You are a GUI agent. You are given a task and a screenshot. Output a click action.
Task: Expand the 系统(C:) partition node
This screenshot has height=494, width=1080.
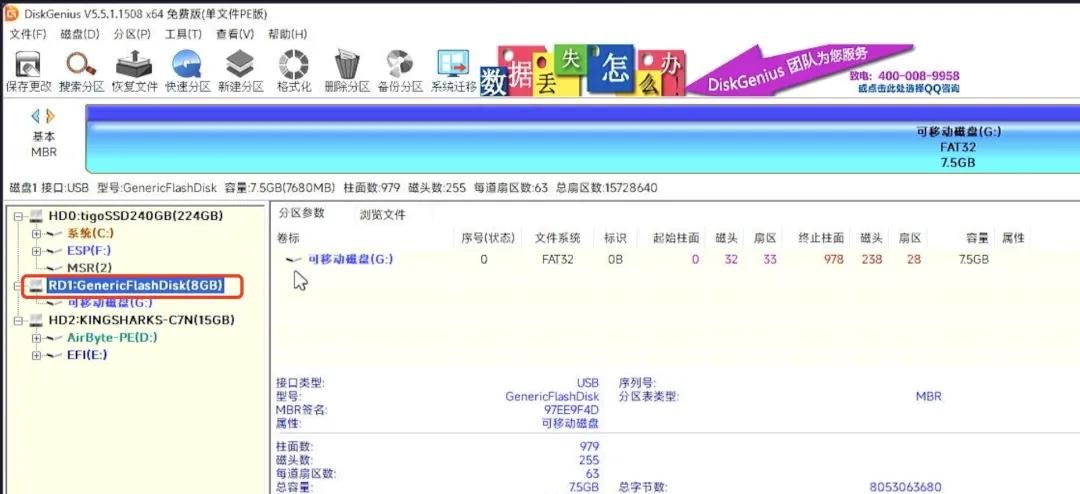pyautogui.click(x=37, y=234)
